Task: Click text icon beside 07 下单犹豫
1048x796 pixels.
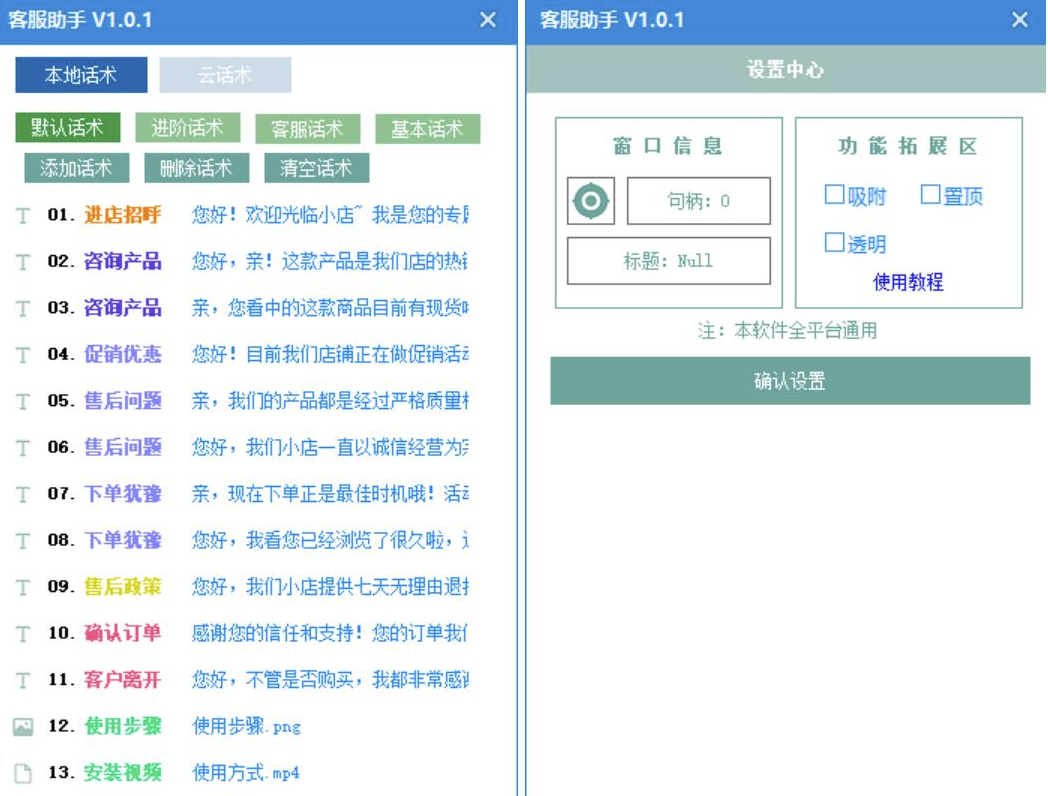Action: pyautogui.click(x=23, y=494)
